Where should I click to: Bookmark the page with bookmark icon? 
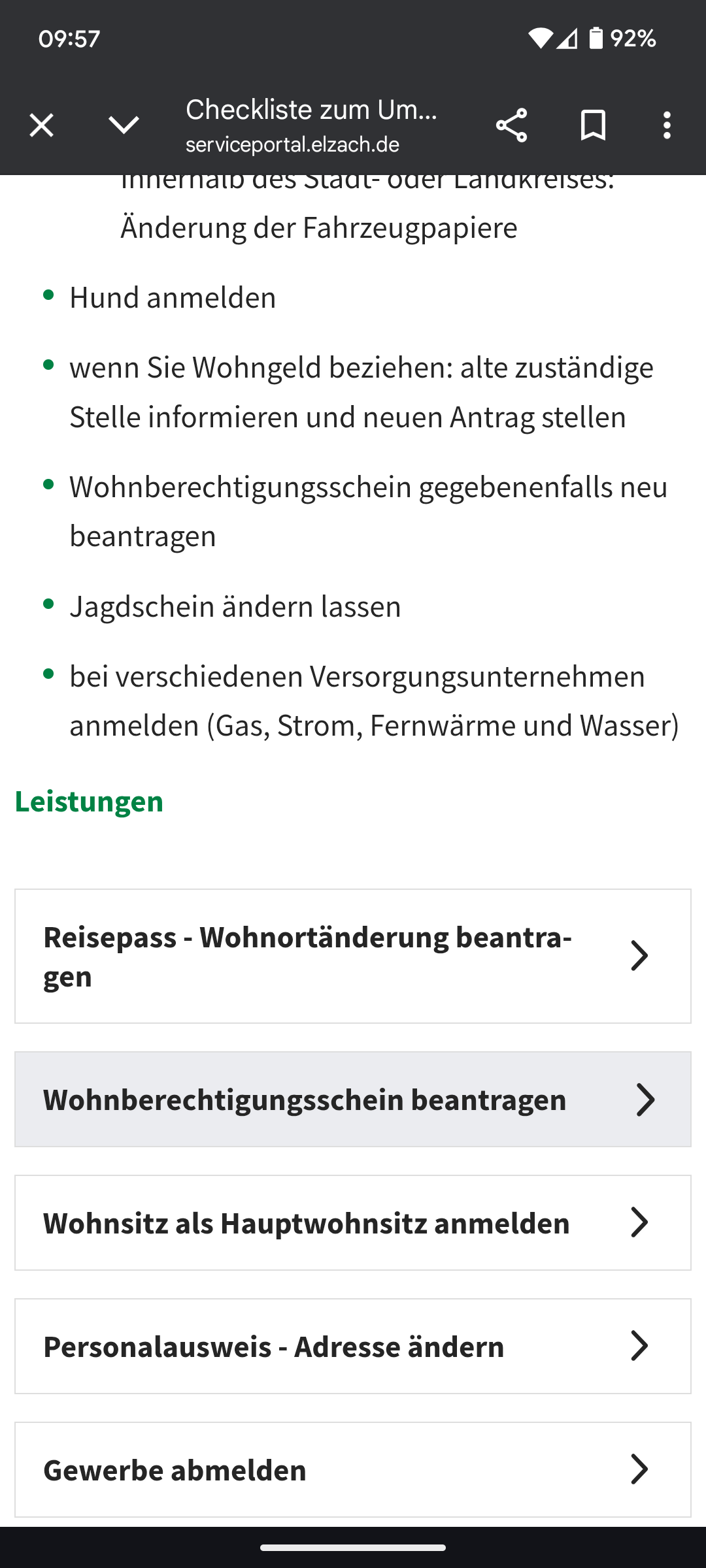tap(593, 125)
